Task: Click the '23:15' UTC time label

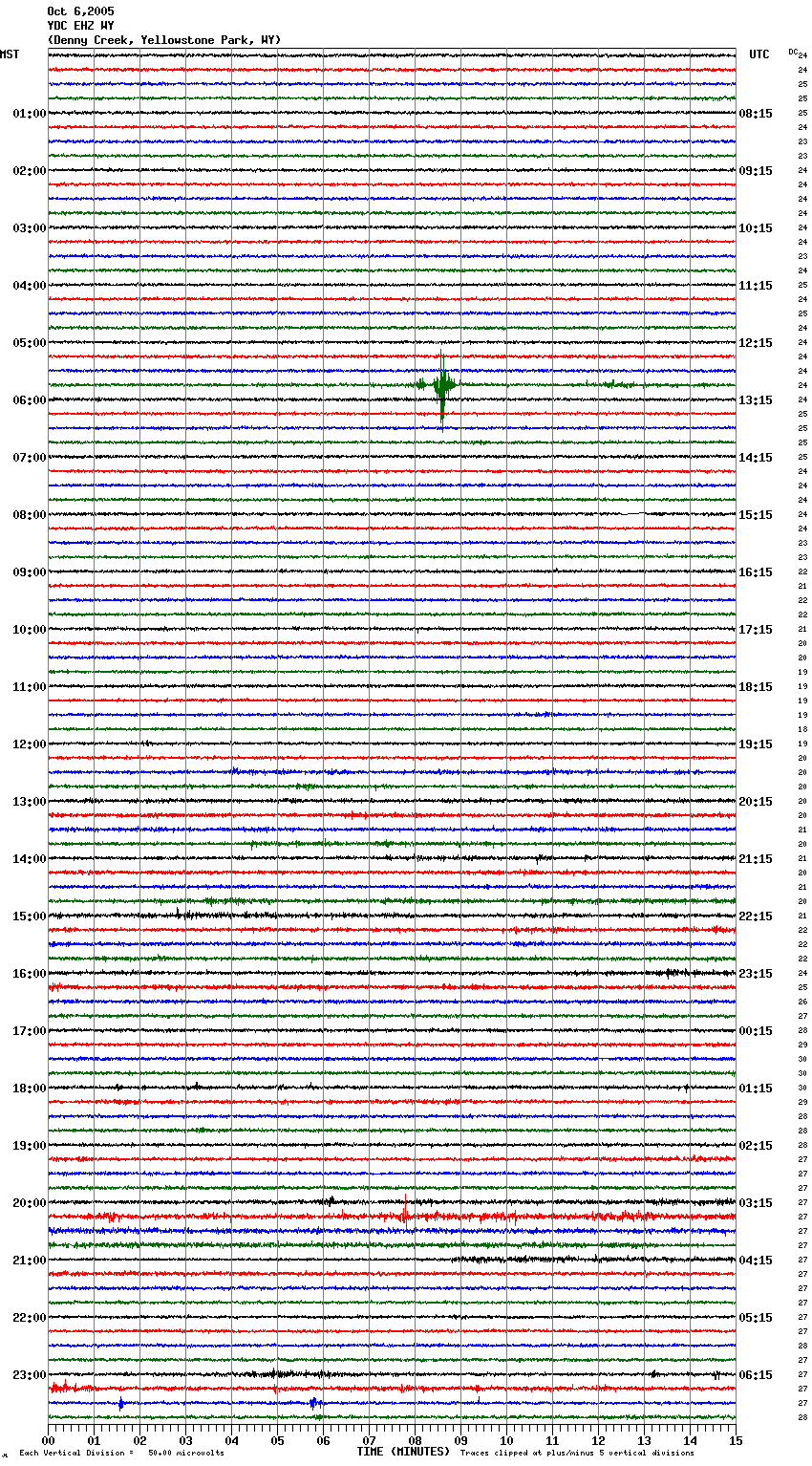Action: pyautogui.click(x=756, y=974)
